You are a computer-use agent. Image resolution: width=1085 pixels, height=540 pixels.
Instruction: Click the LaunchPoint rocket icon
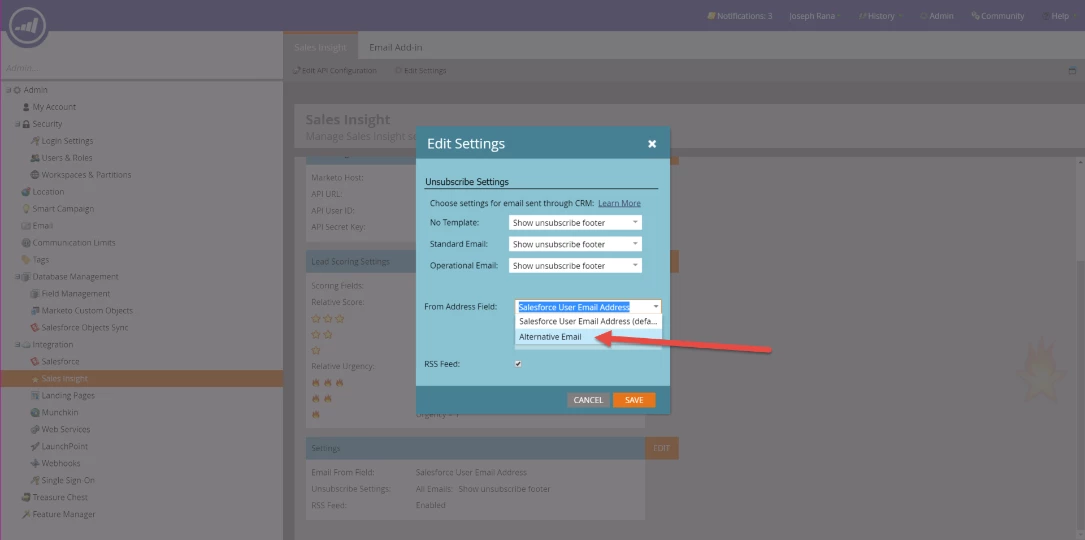coord(35,446)
